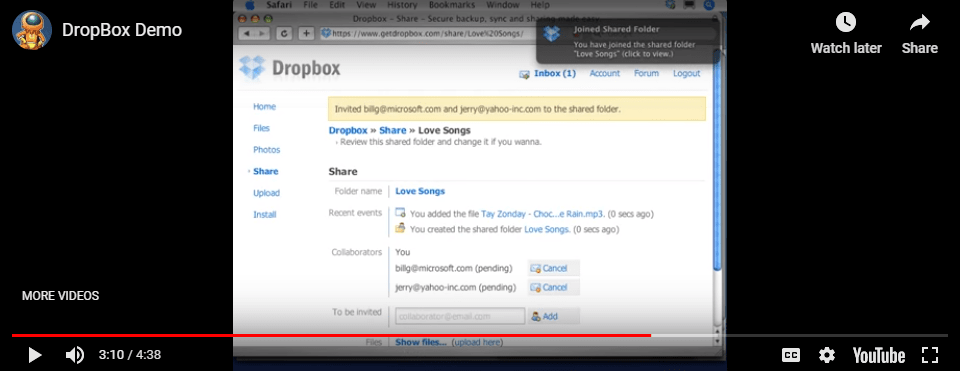Enter fullscreen mode

(x=930, y=355)
